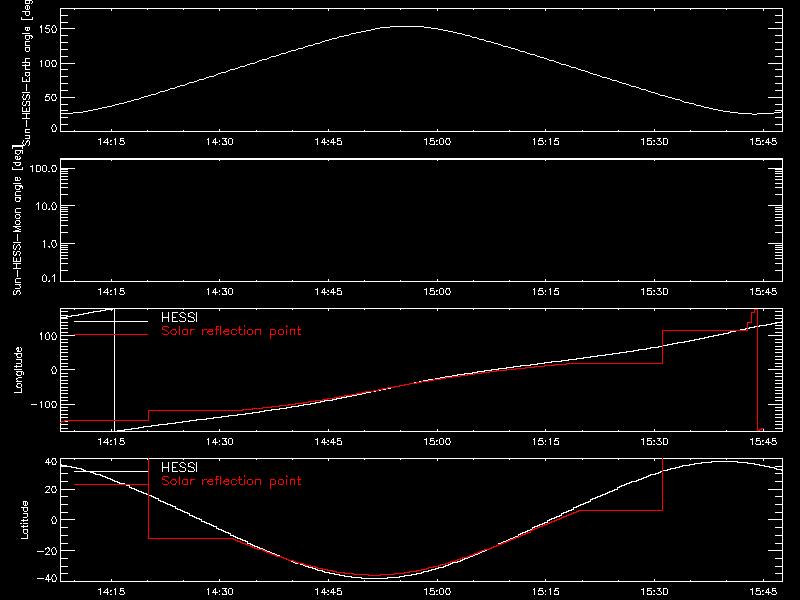
Task: Click the "50" tick on Earth angle axis
Action: click(51, 97)
